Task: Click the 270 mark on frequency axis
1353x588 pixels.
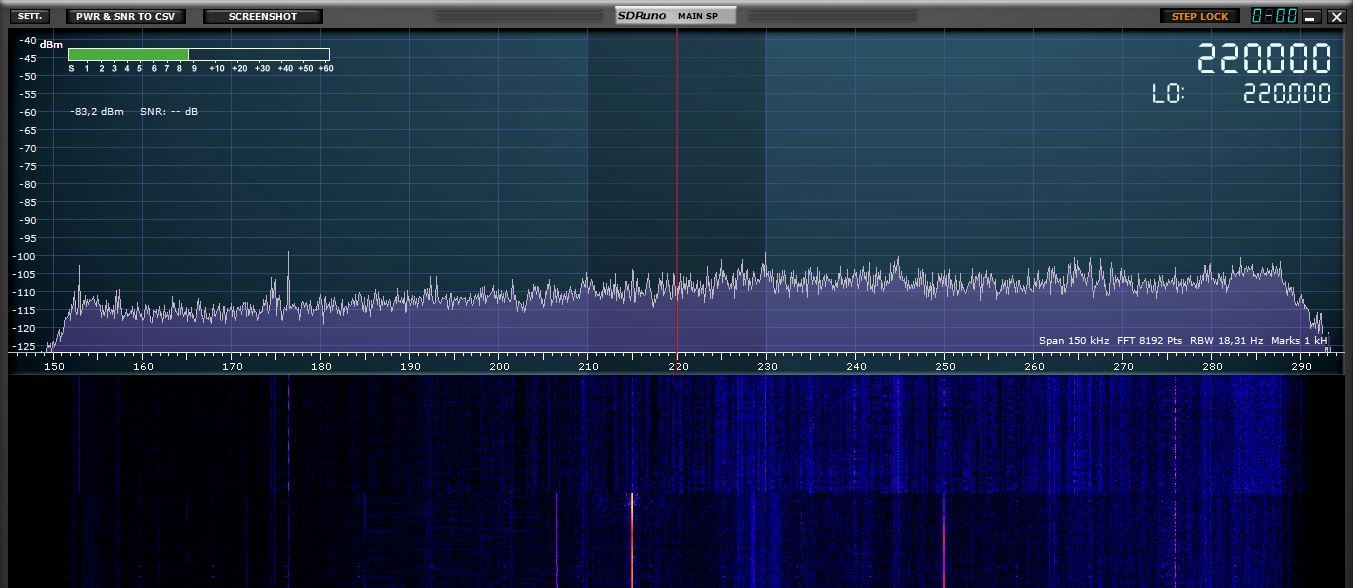Action: 1123,366
